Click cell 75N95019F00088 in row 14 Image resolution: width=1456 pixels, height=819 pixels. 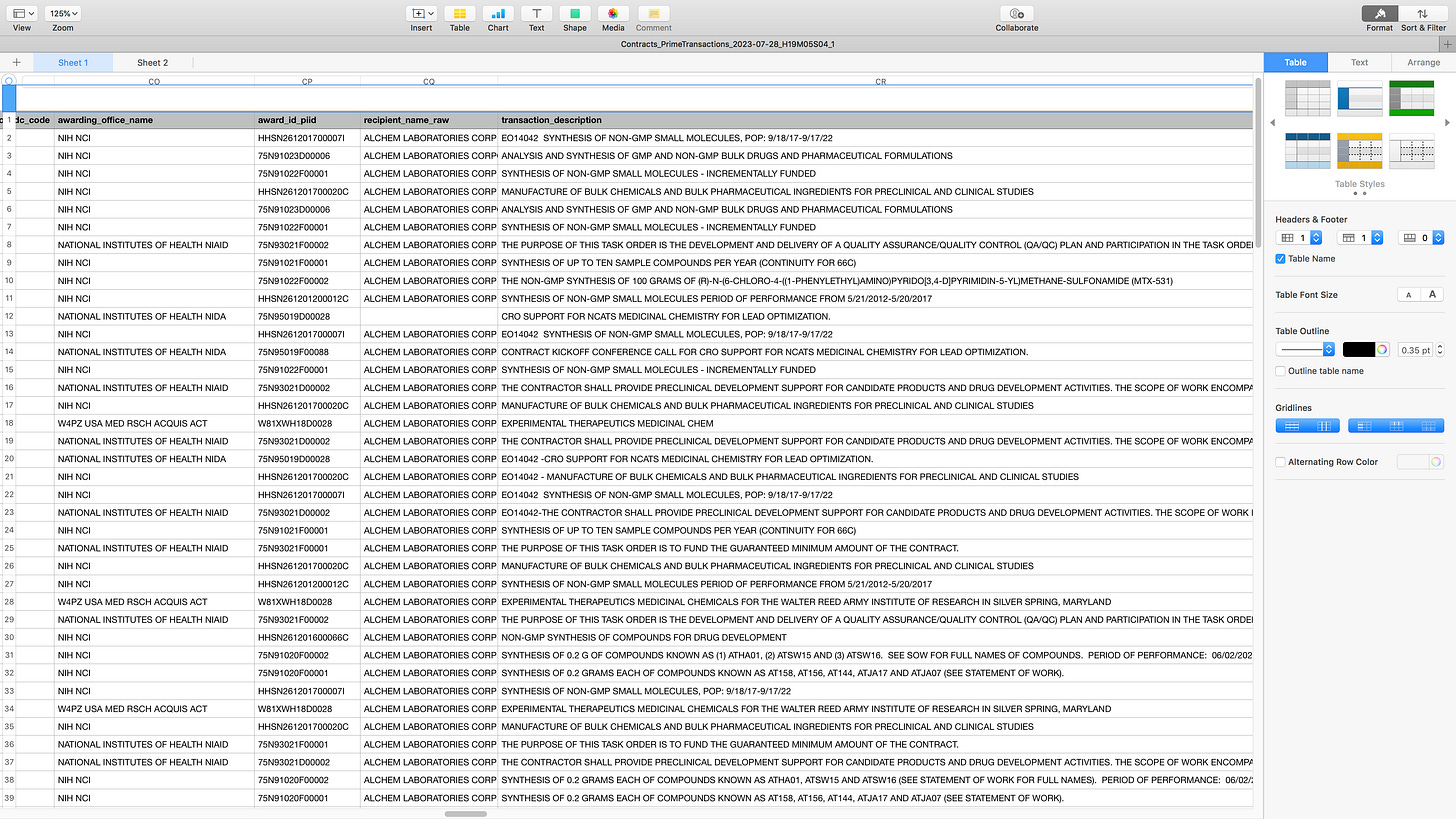coord(307,352)
